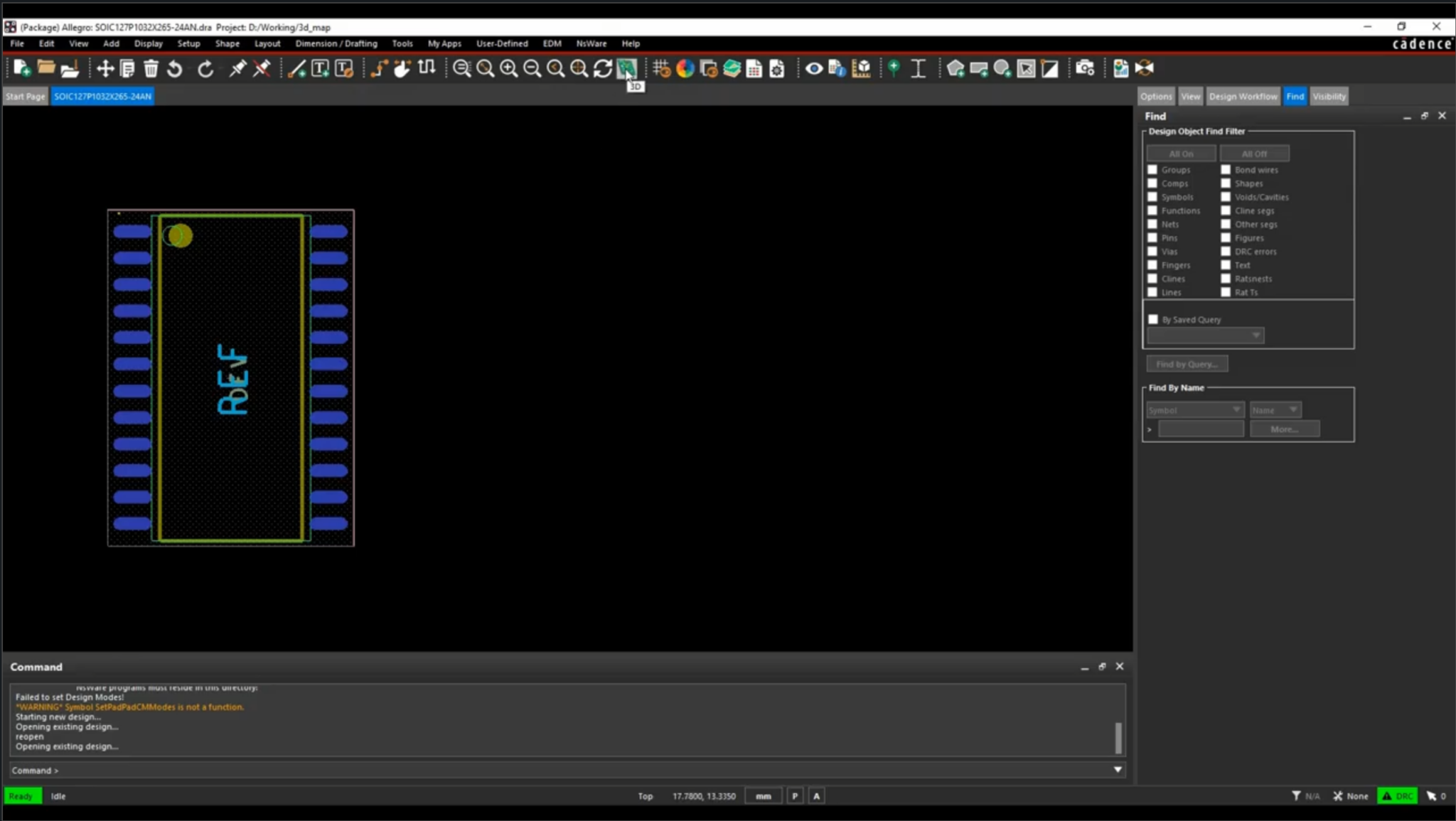1456x821 pixels.
Task: Check the Shapes filter option
Action: 1226,183
